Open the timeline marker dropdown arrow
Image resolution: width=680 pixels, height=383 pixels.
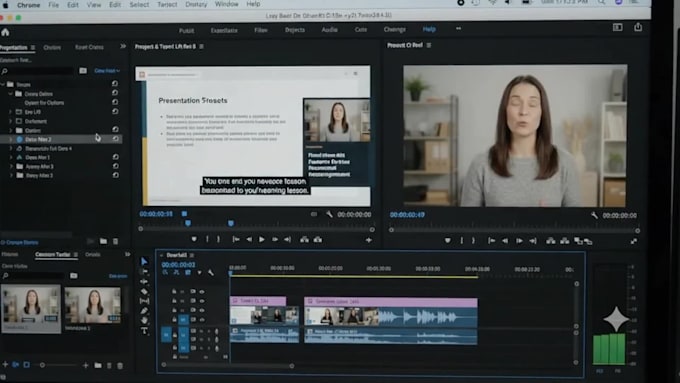[x=199, y=273]
